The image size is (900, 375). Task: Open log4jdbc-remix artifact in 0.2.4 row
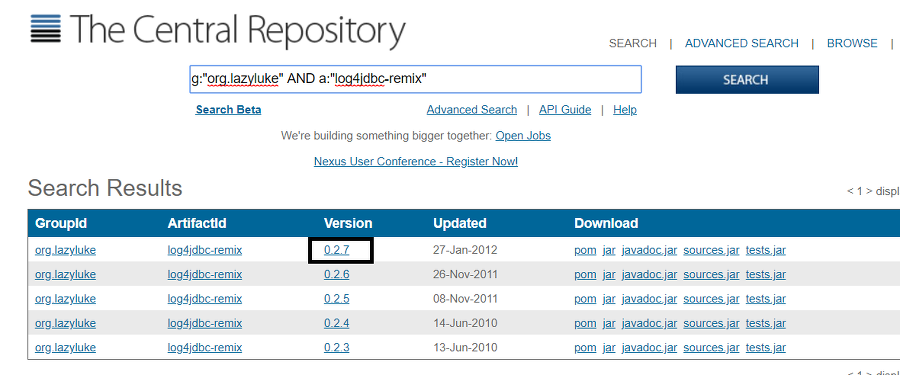[205, 323]
